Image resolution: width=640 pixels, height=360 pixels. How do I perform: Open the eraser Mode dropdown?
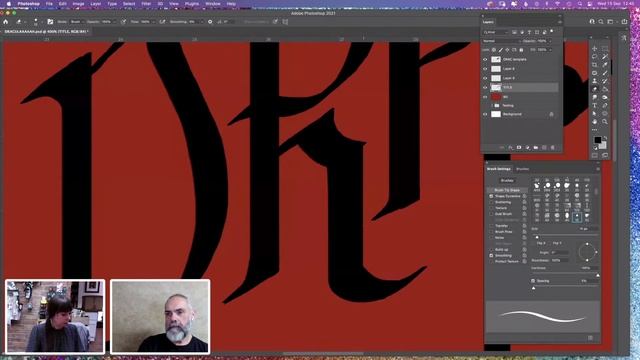click(x=76, y=22)
